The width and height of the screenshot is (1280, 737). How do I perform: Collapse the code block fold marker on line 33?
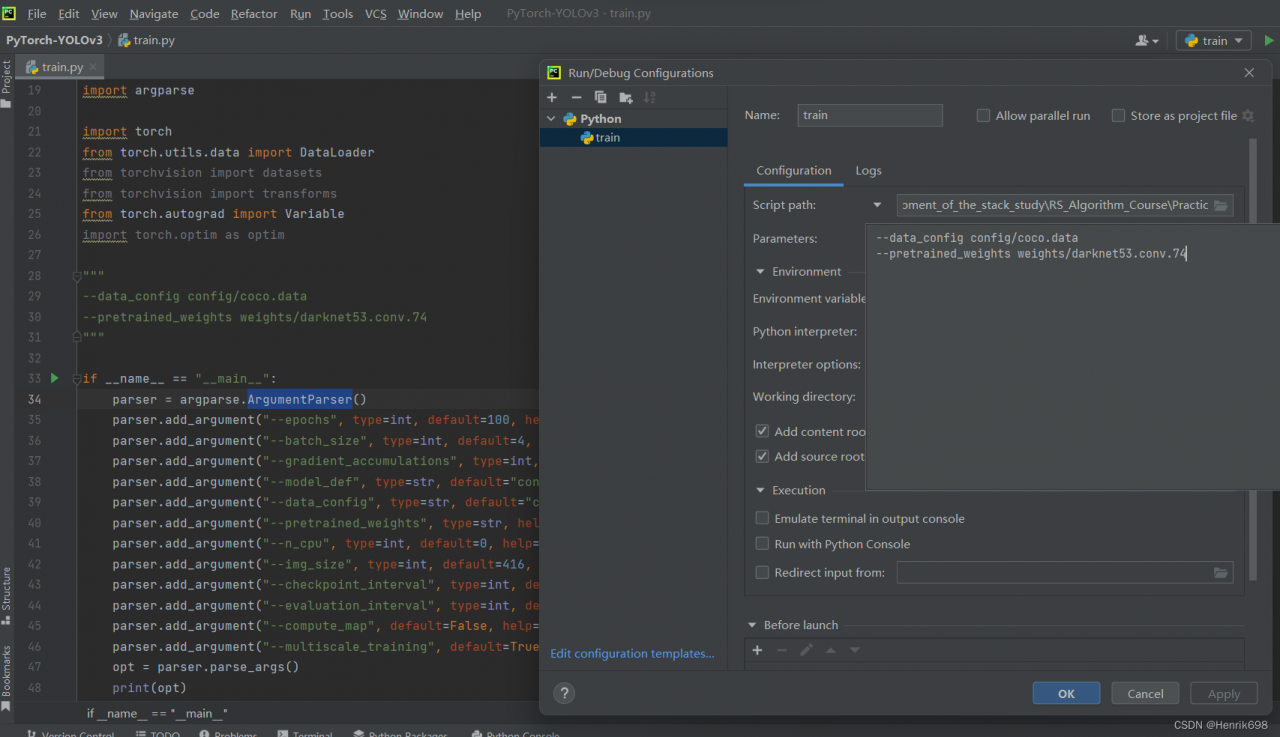click(x=76, y=379)
